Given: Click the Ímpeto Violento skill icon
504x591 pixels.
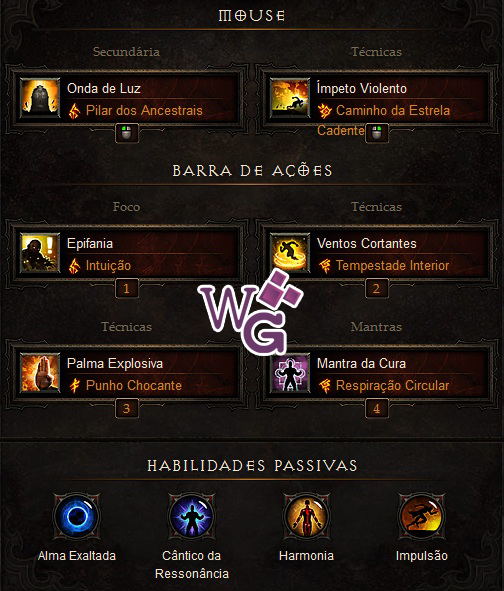Looking at the screenshot, I should pyautogui.click(x=290, y=98).
